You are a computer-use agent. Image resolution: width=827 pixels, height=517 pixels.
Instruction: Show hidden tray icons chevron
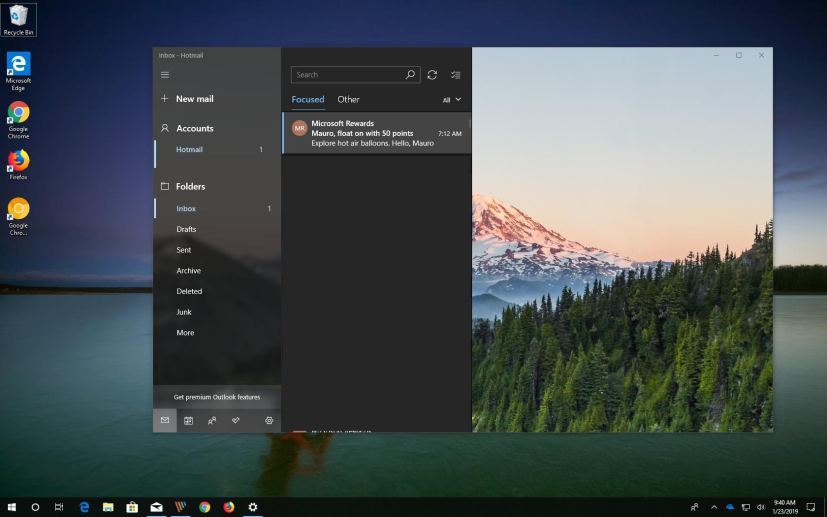pyautogui.click(x=714, y=507)
